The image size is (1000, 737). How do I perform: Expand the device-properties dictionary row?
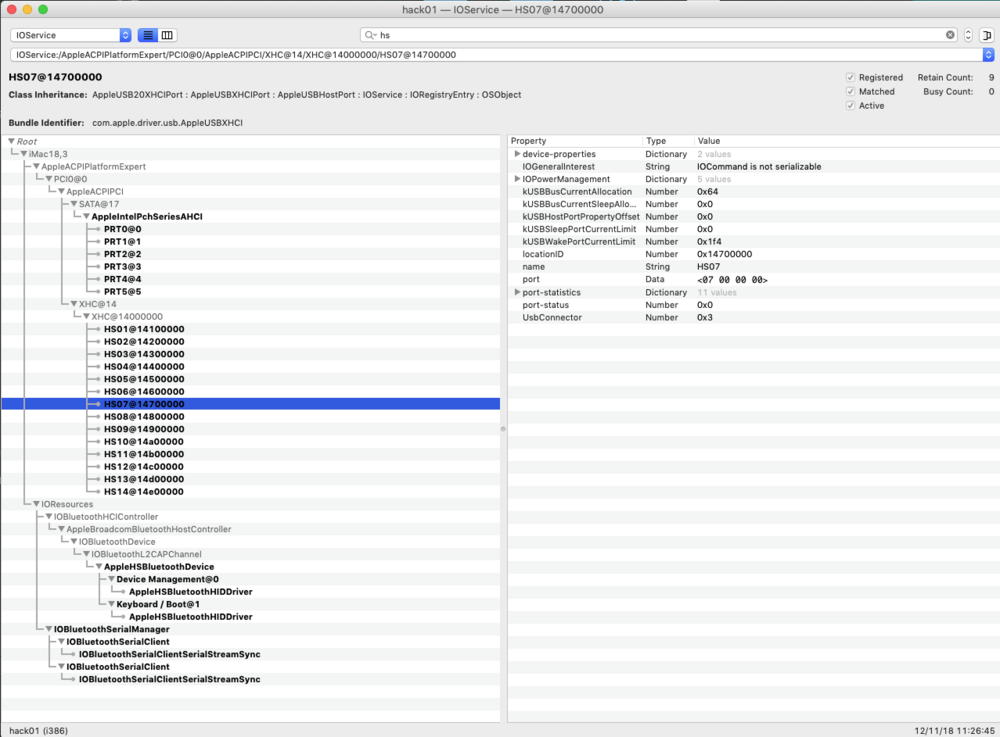pos(517,154)
